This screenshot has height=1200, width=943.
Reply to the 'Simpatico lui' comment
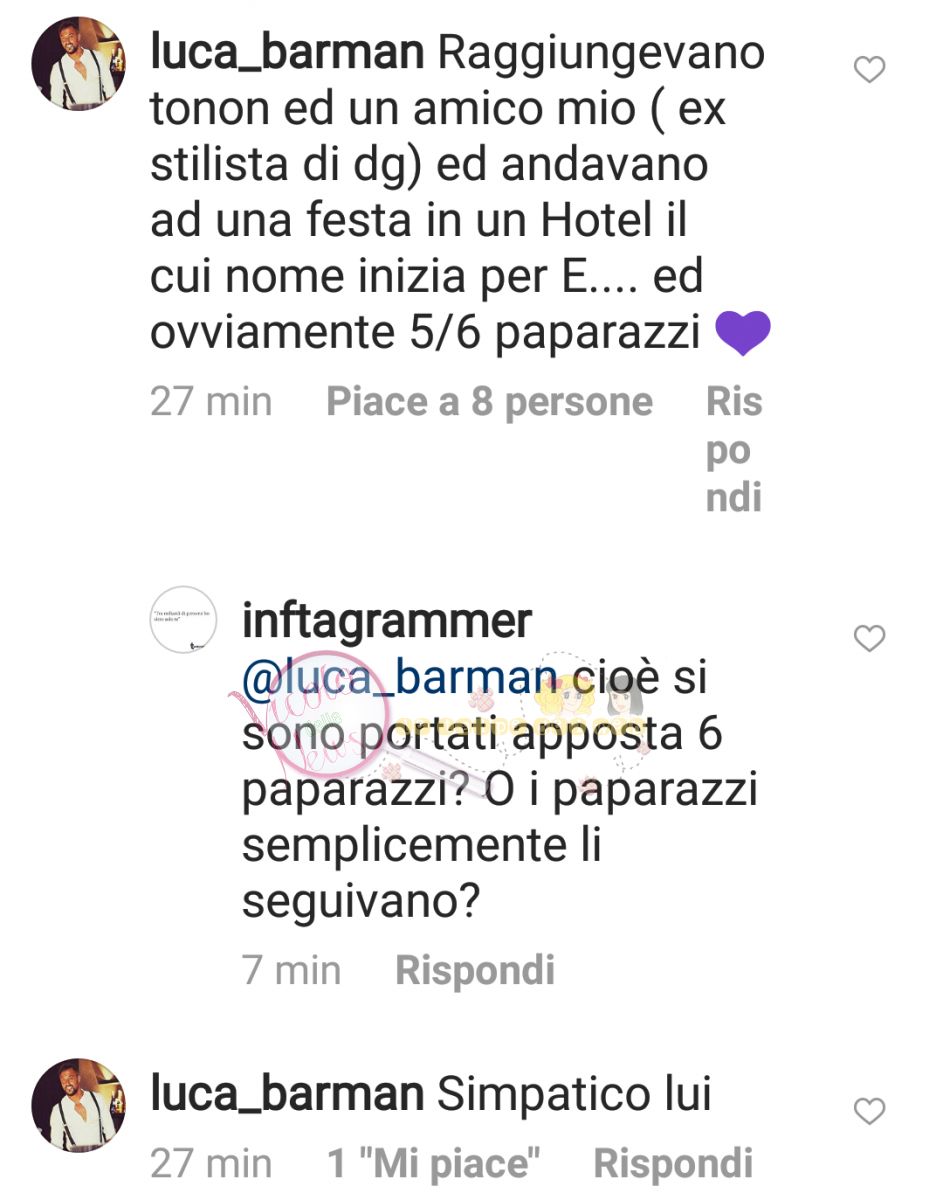pos(673,1164)
